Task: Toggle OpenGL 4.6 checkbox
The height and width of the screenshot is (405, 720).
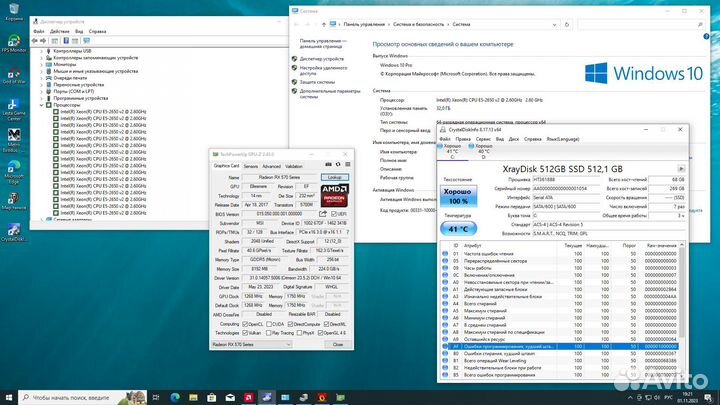Action: [320, 333]
